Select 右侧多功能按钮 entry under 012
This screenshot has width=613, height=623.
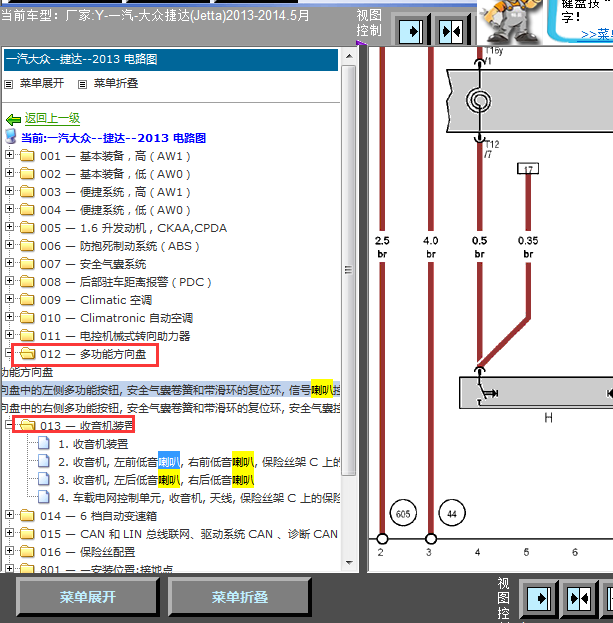point(171,408)
